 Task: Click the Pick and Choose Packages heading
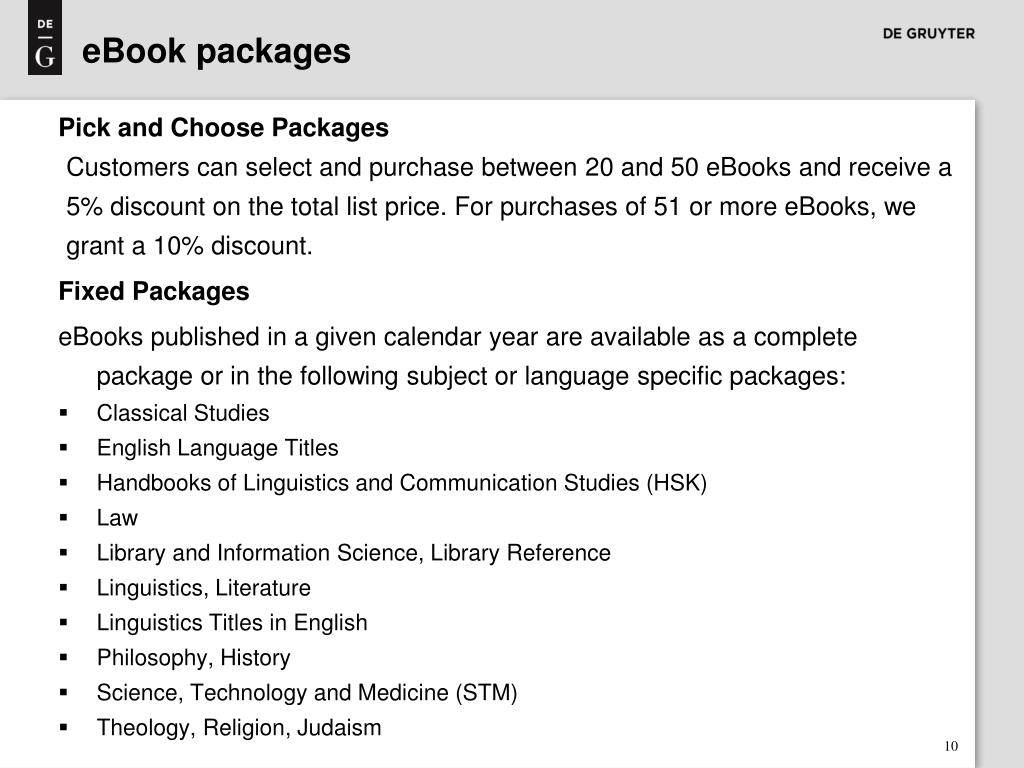(x=223, y=127)
